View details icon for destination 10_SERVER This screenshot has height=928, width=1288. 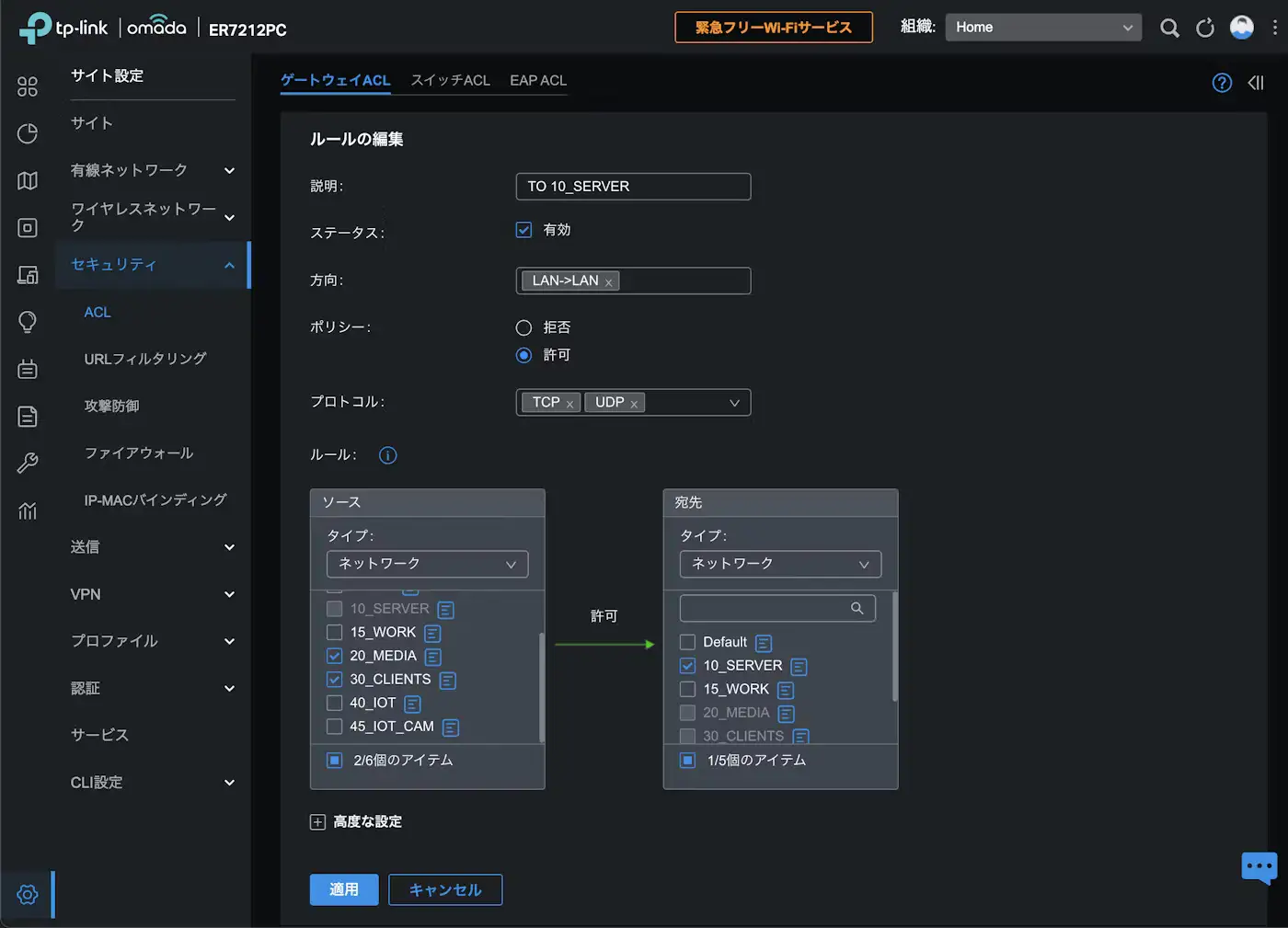(x=799, y=667)
